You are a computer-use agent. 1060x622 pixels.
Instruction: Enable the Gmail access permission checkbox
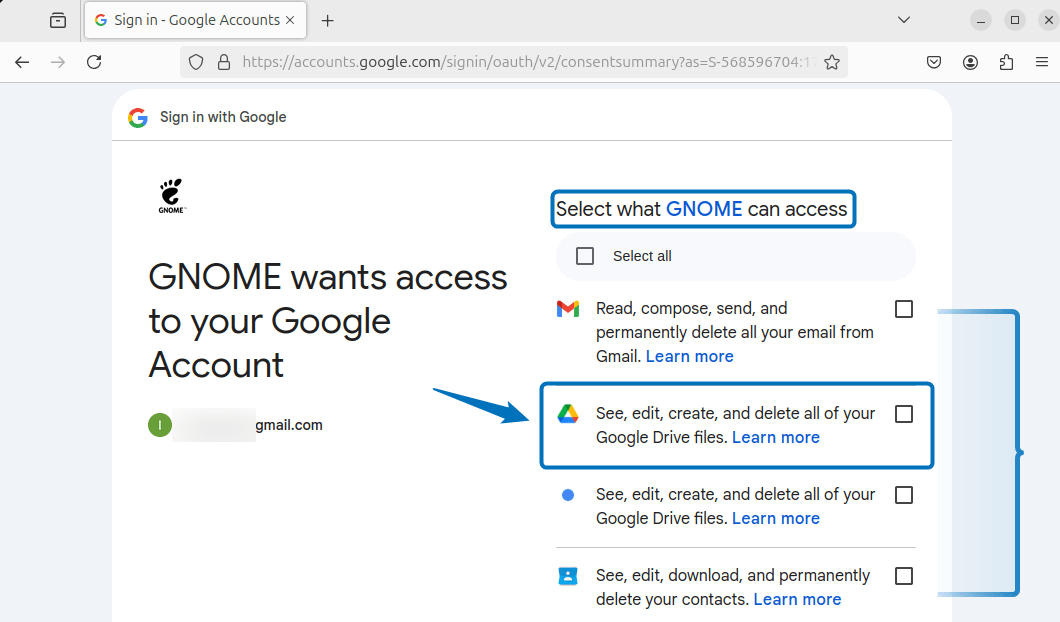coord(904,308)
